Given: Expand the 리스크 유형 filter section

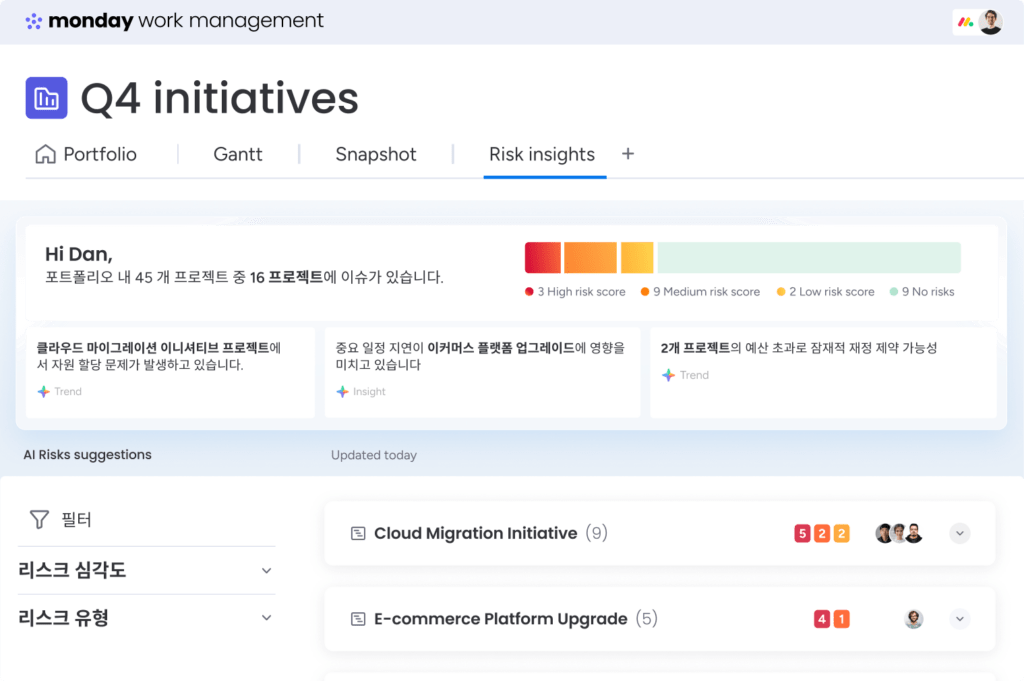Looking at the screenshot, I should click(x=266, y=618).
